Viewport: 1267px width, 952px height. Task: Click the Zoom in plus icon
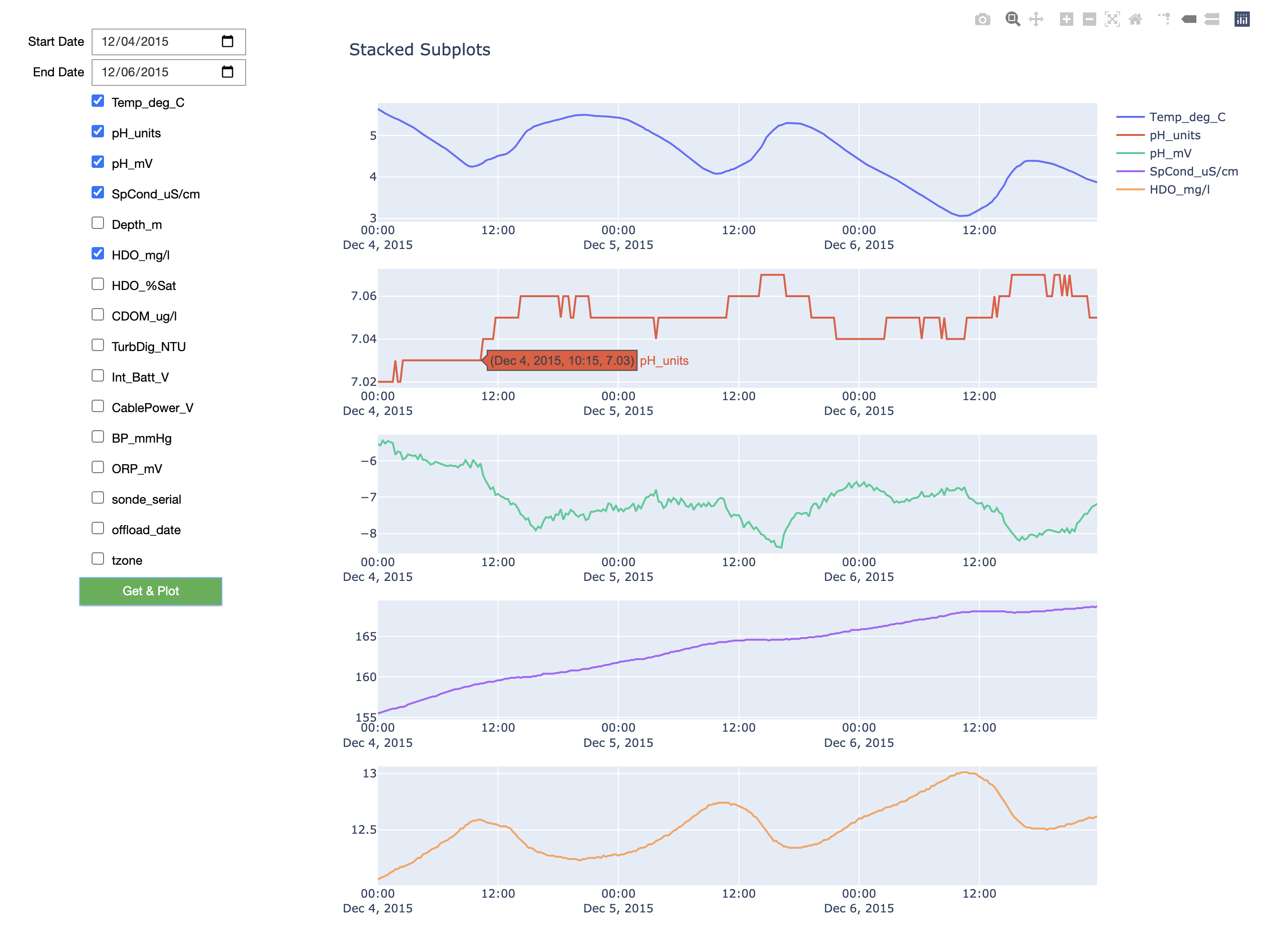coord(1066,20)
